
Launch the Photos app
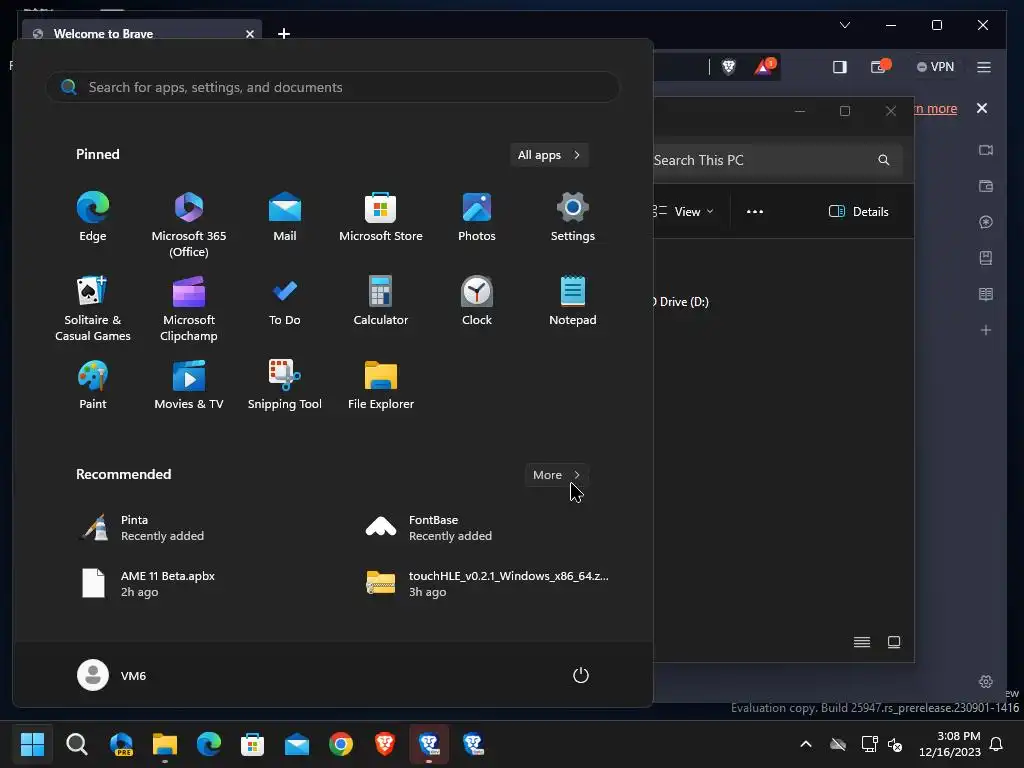pyautogui.click(x=477, y=217)
